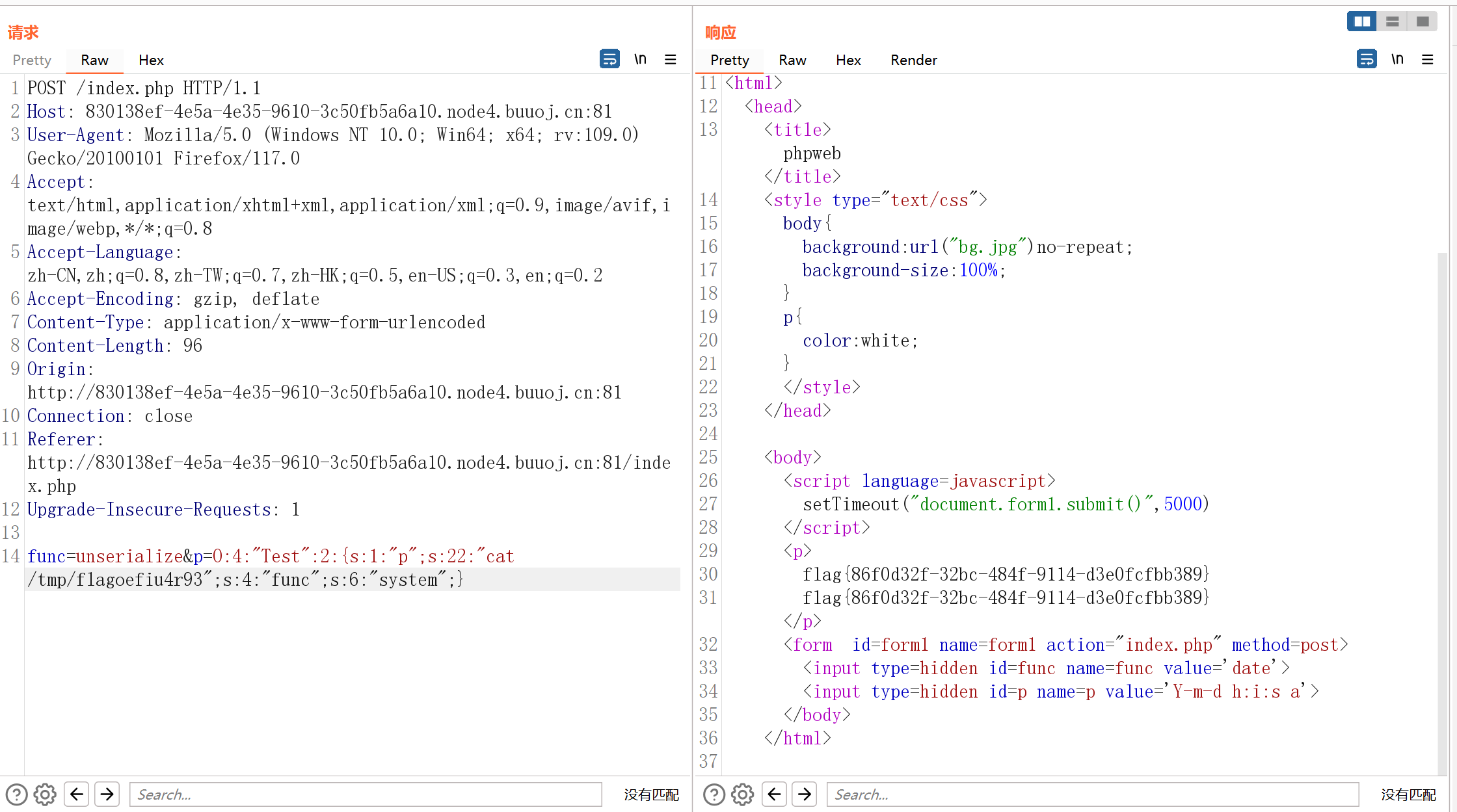Open request panel hamburger menu

click(671, 60)
